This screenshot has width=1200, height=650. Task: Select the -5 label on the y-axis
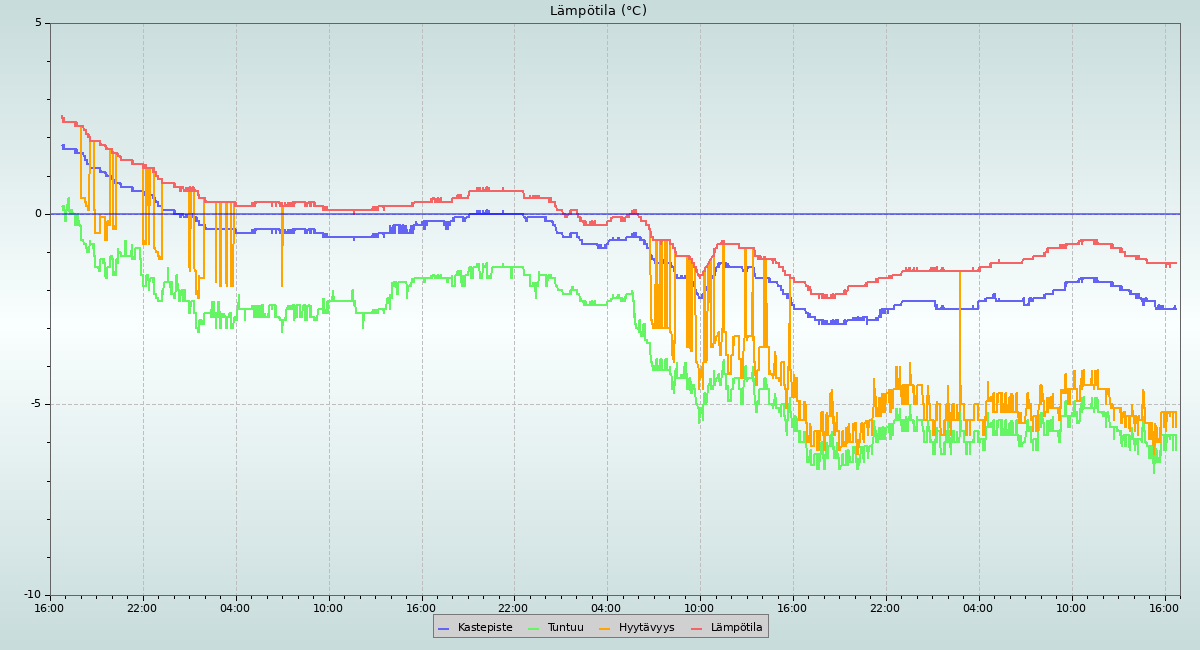pos(36,404)
